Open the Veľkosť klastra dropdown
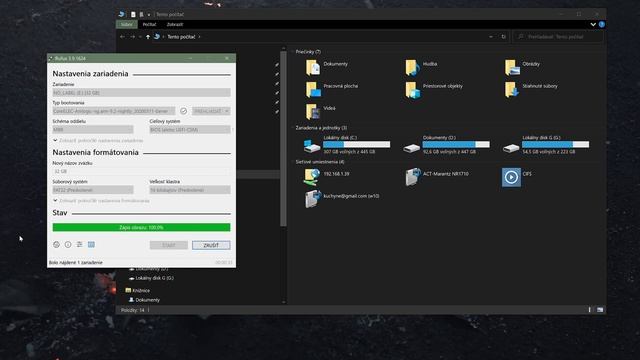The image size is (640, 360). pos(190,190)
